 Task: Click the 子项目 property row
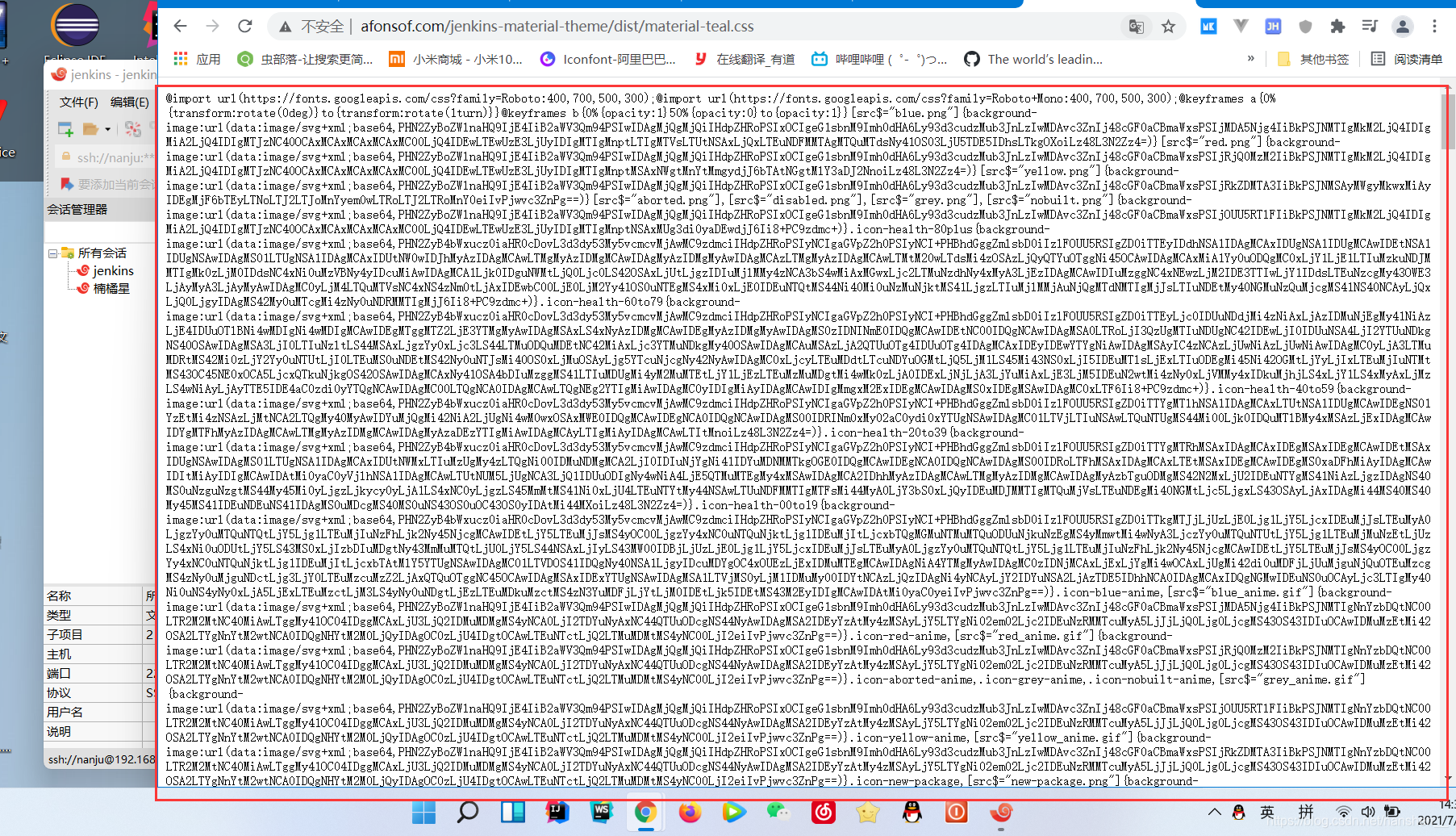(x=100, y=634)
